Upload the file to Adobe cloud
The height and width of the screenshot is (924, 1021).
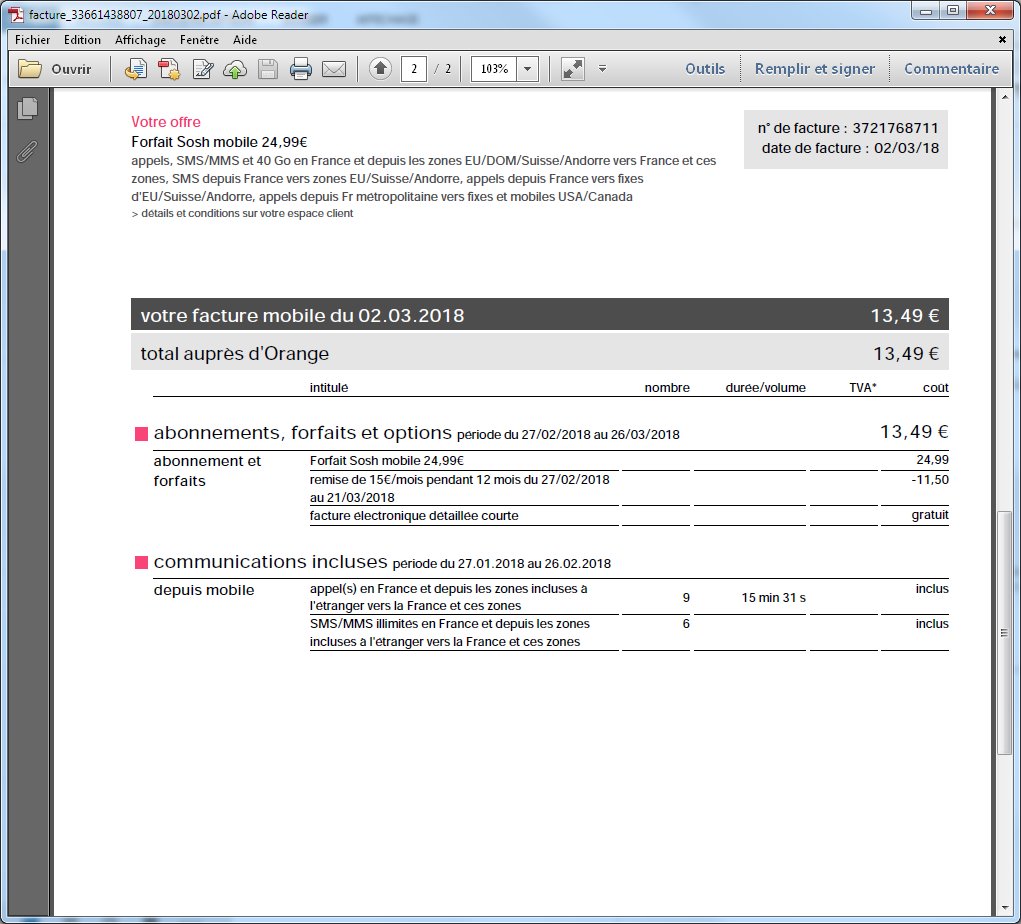pos(233,69)
